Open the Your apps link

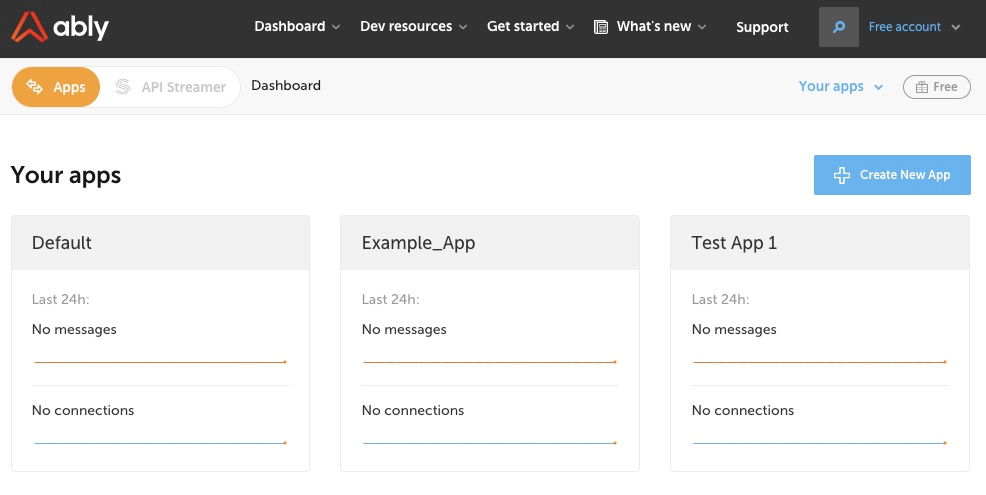831,87
